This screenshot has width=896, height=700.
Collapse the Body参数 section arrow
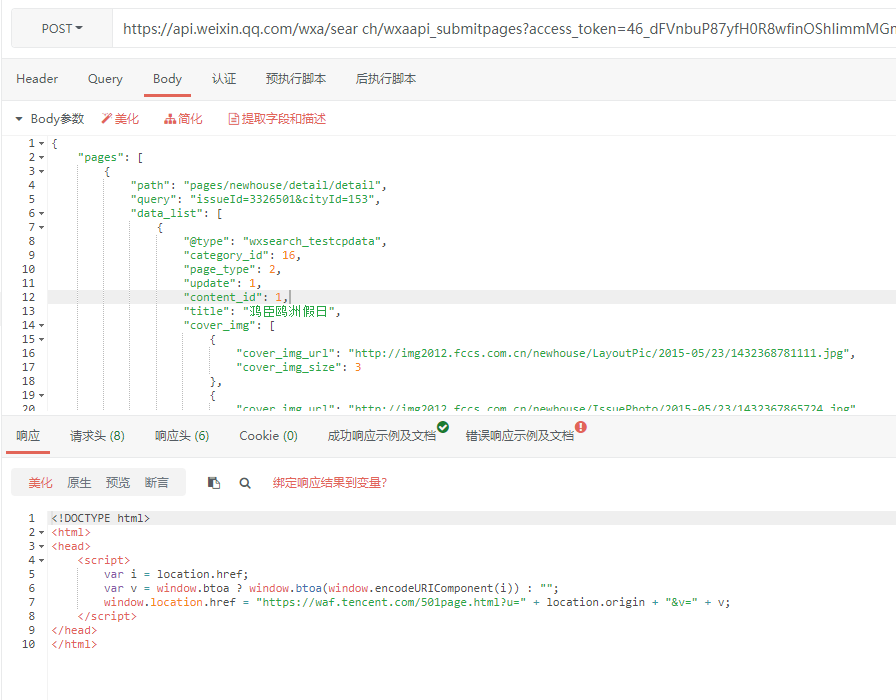point(19,119)
